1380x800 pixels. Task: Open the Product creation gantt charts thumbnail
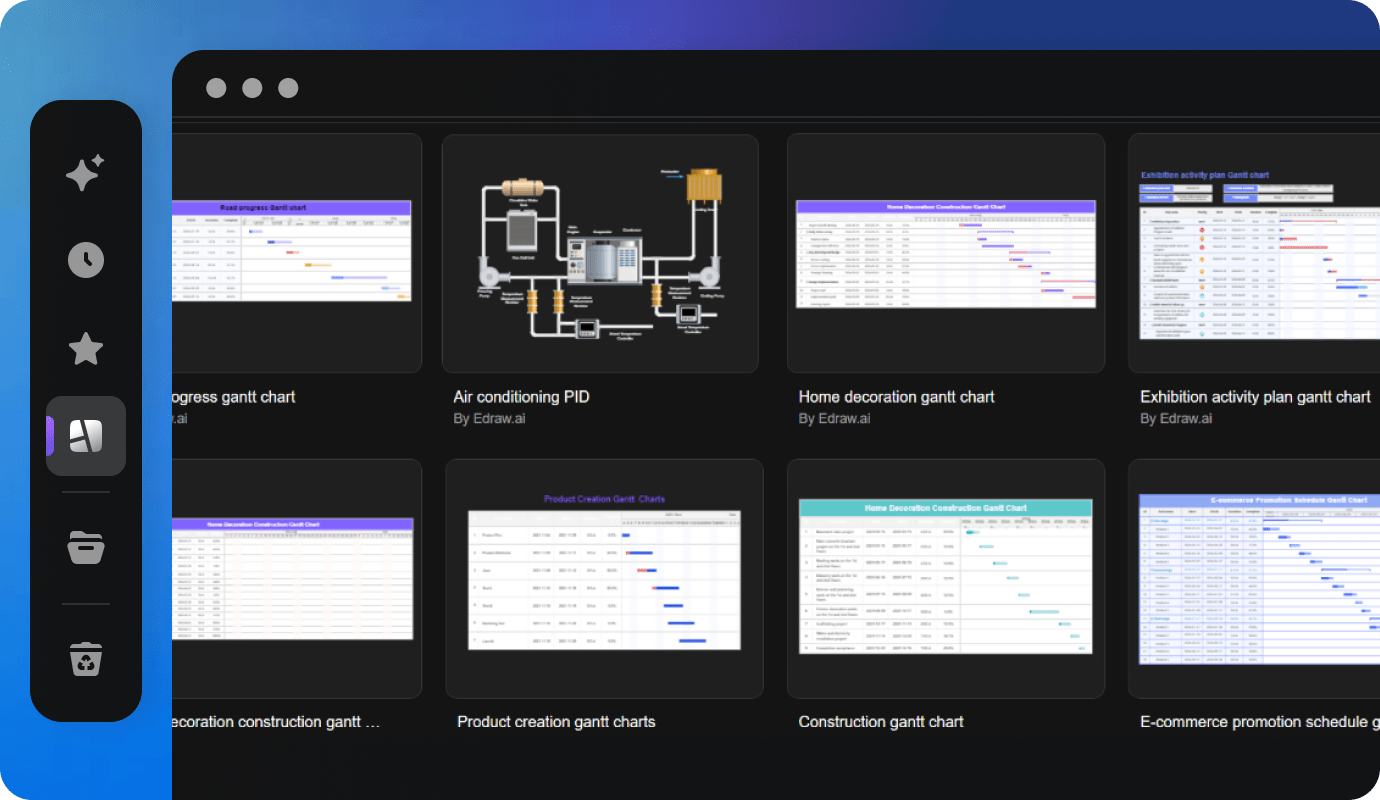(604, 579)
